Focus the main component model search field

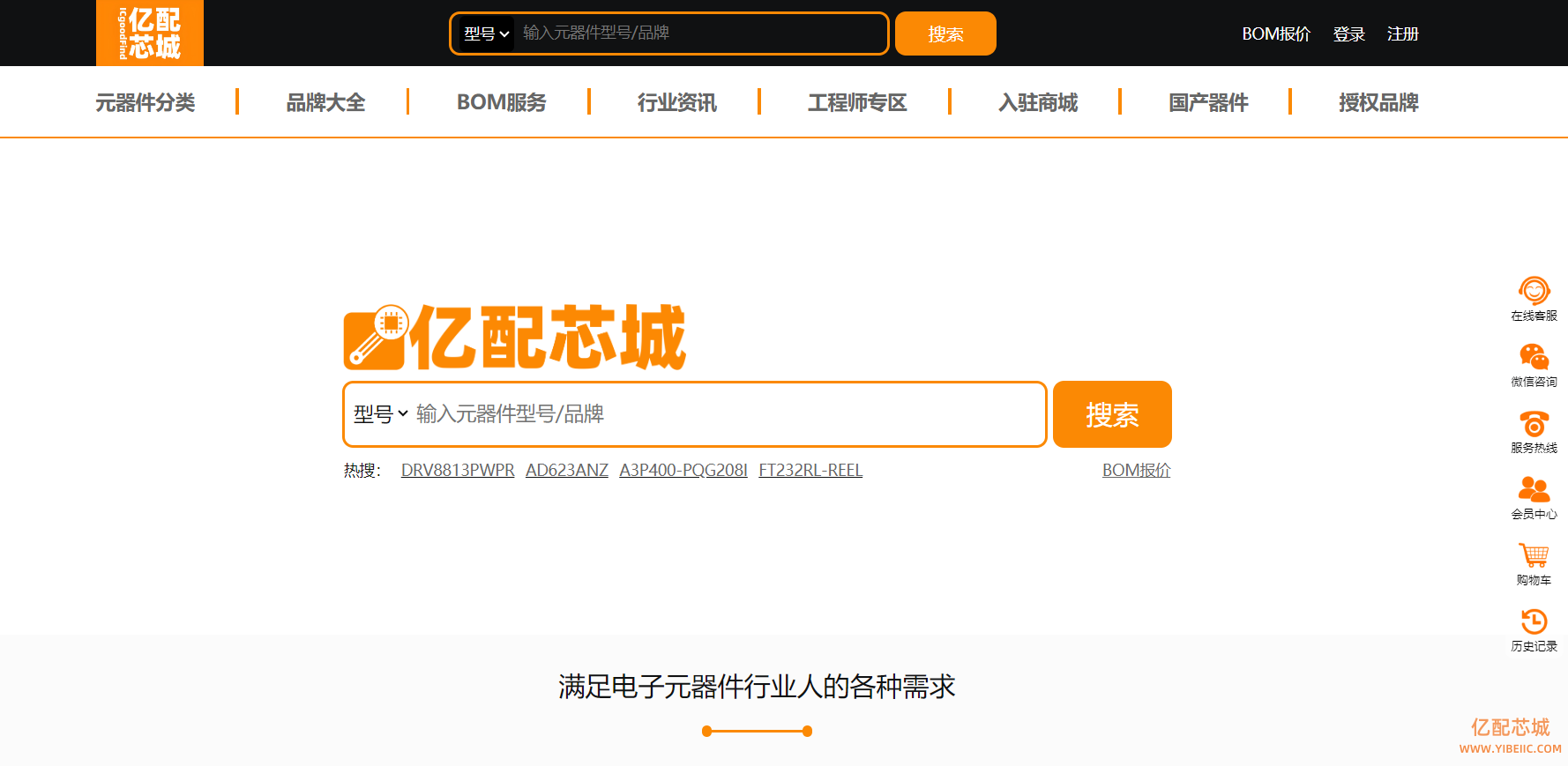point(723,414)
